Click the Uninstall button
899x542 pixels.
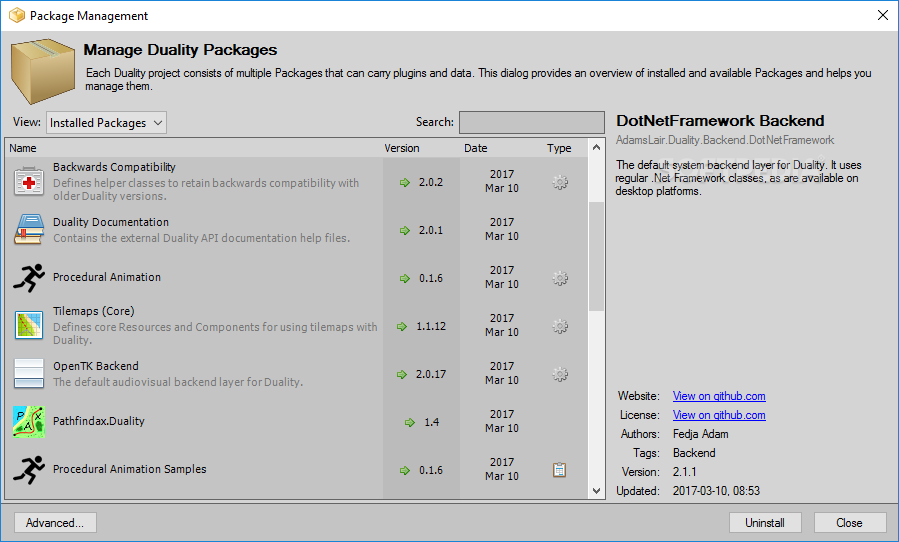(x=765, y=522)
